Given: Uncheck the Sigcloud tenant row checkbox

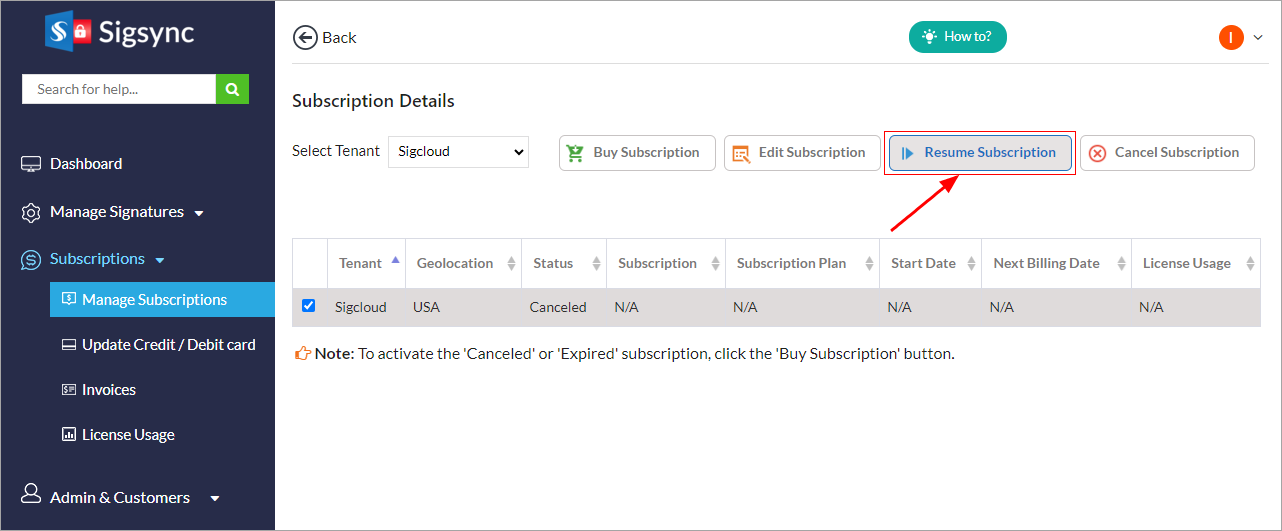Looking at the screenshot, I should [308, 306].
